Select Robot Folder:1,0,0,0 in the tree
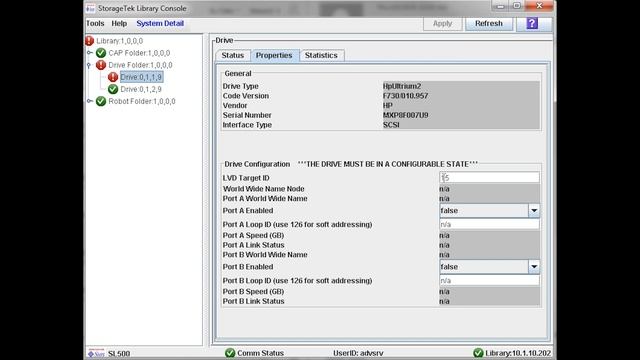 coord(142,101)
